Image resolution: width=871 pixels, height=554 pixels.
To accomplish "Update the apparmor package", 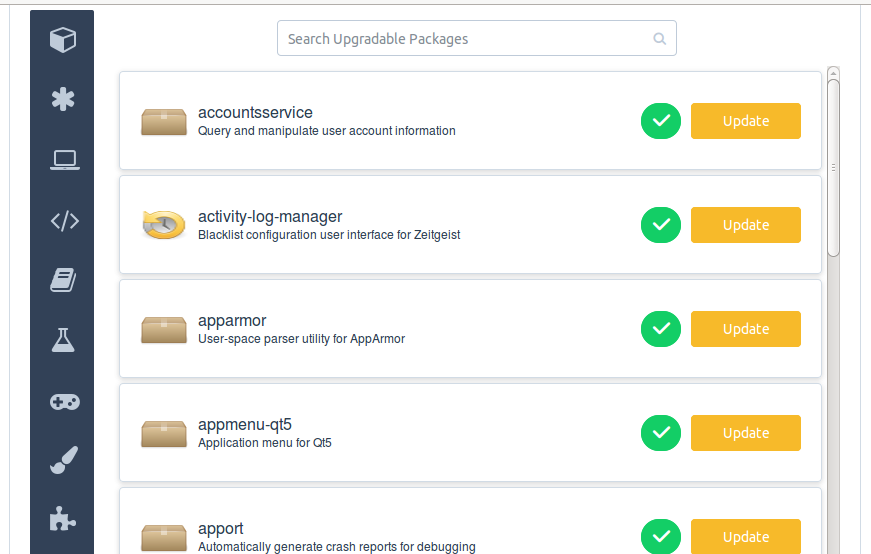I will click(745, 328).
